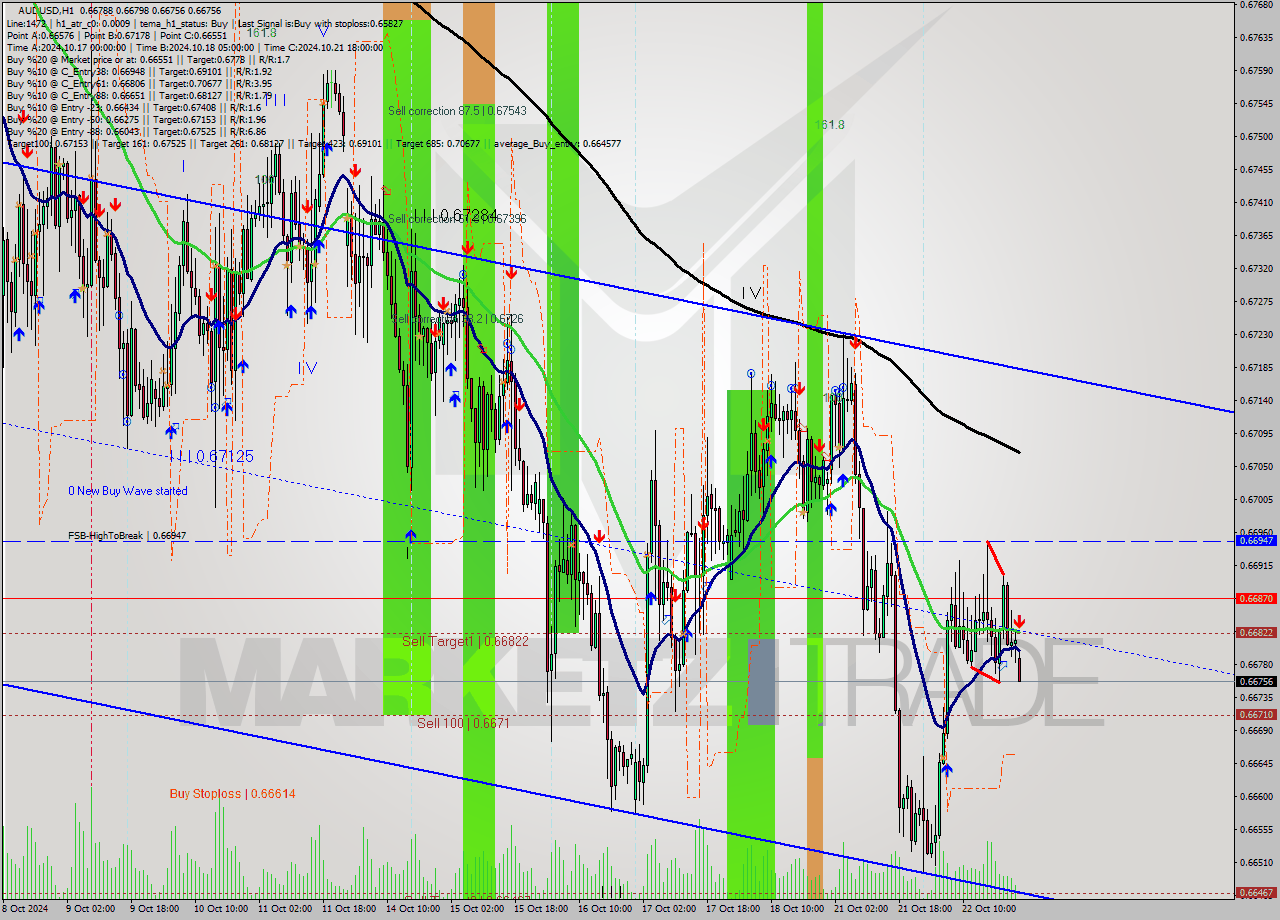Image resolution: width=1280 pixels, height=920 pixels.
Task: Click the 'I V' wave label near 17 Oct 18:00
Action: point(751,292)
